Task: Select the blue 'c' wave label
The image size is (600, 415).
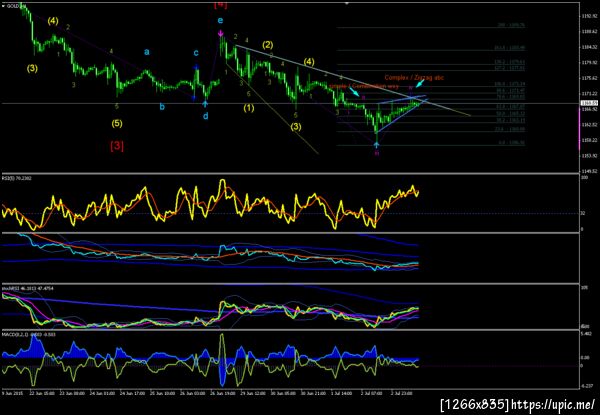Action: [196, 53]
